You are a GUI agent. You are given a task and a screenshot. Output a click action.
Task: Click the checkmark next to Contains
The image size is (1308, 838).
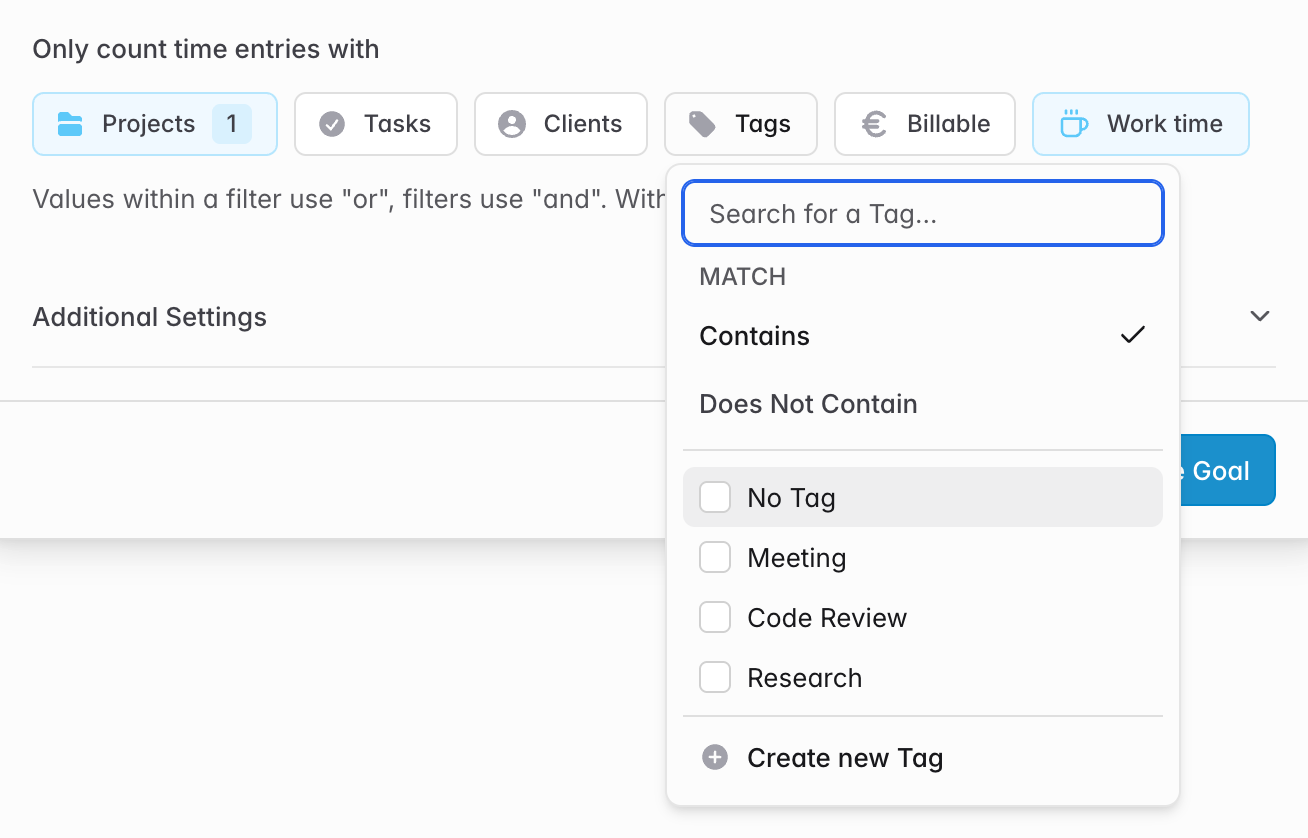pos(1132,336)
